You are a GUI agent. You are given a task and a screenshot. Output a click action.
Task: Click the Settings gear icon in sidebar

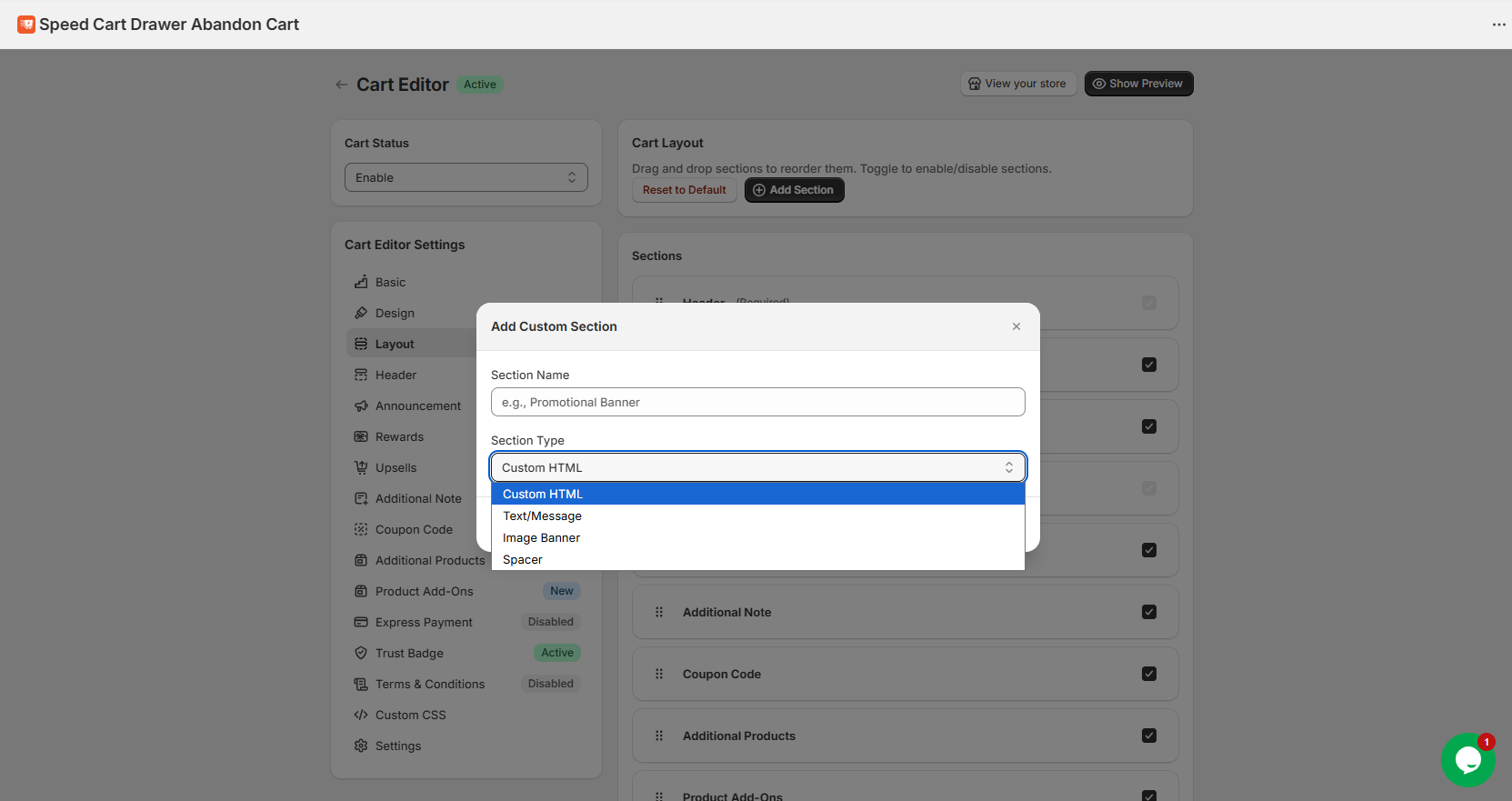tap(361, 746)
